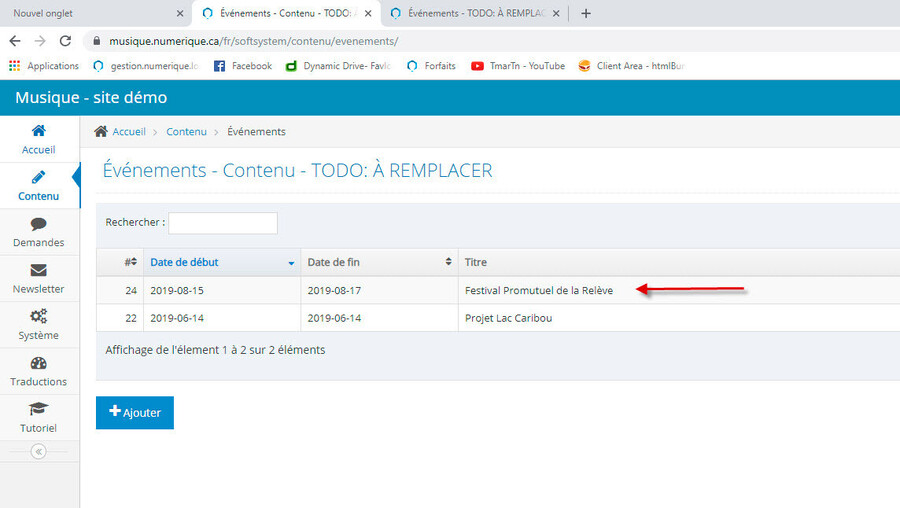Open Tutoriel graduation cap icon
Screen dimensions: 900x508
[38, 409]
